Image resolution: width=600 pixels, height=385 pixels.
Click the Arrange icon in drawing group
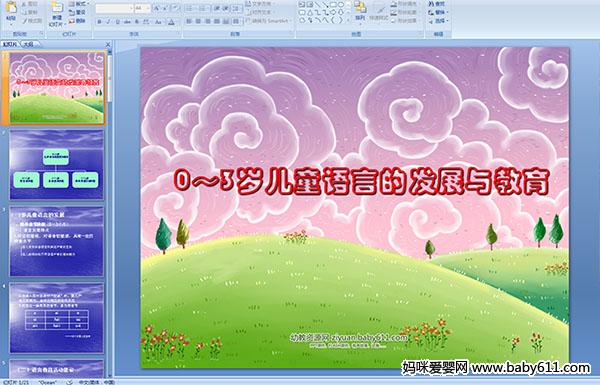pyautogui.click(x=360, y=11)
